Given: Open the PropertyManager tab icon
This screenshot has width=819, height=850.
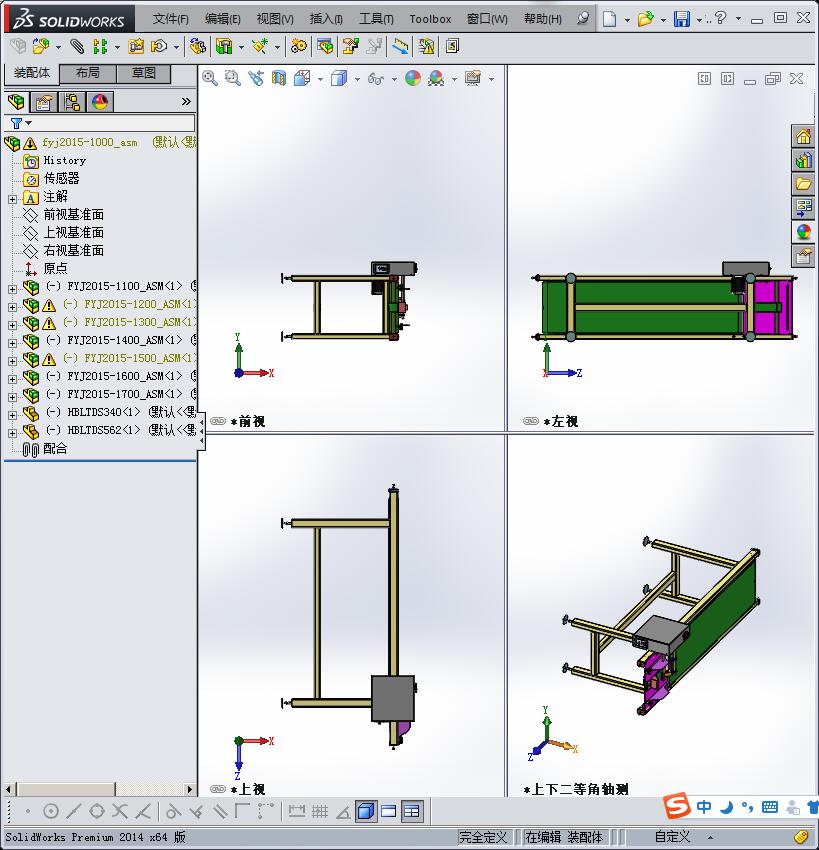Looking at the screenshot, I should pyautogui.click(x=43, y=102).
